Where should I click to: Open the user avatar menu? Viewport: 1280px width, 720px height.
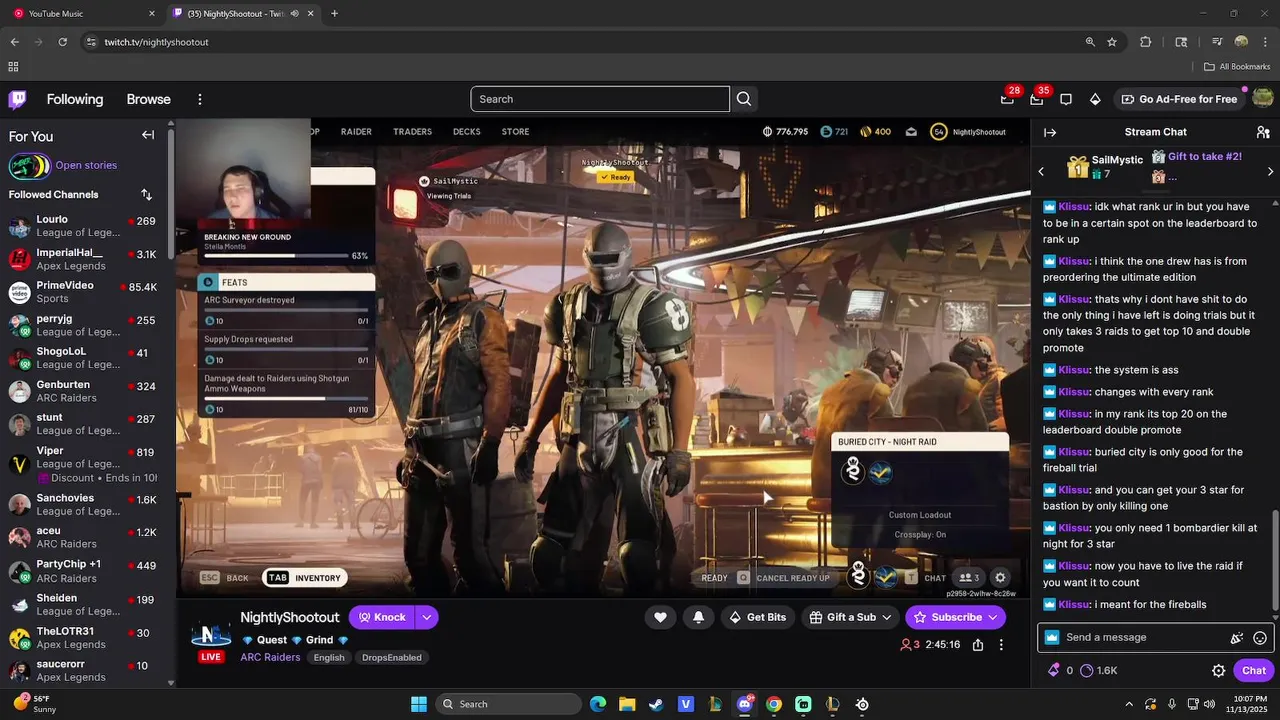tap(1263, 99)
